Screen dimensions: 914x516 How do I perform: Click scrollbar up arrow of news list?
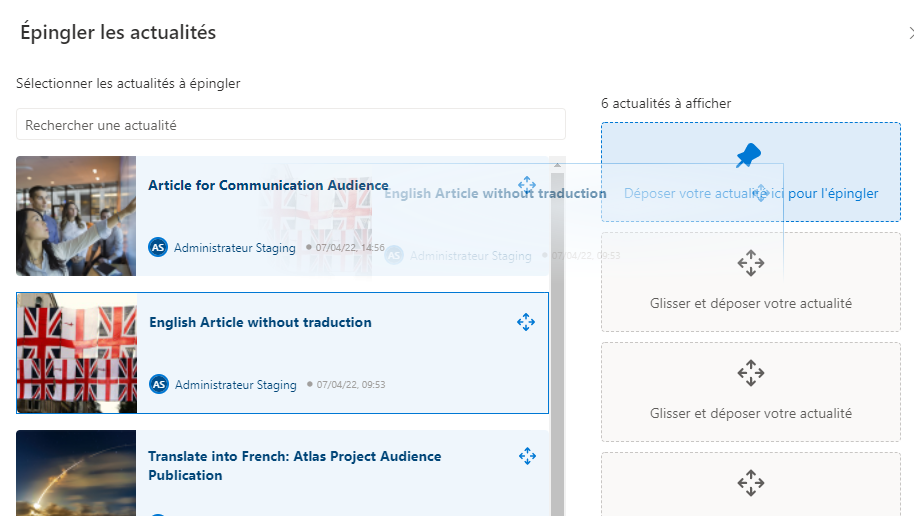point(557,164)
